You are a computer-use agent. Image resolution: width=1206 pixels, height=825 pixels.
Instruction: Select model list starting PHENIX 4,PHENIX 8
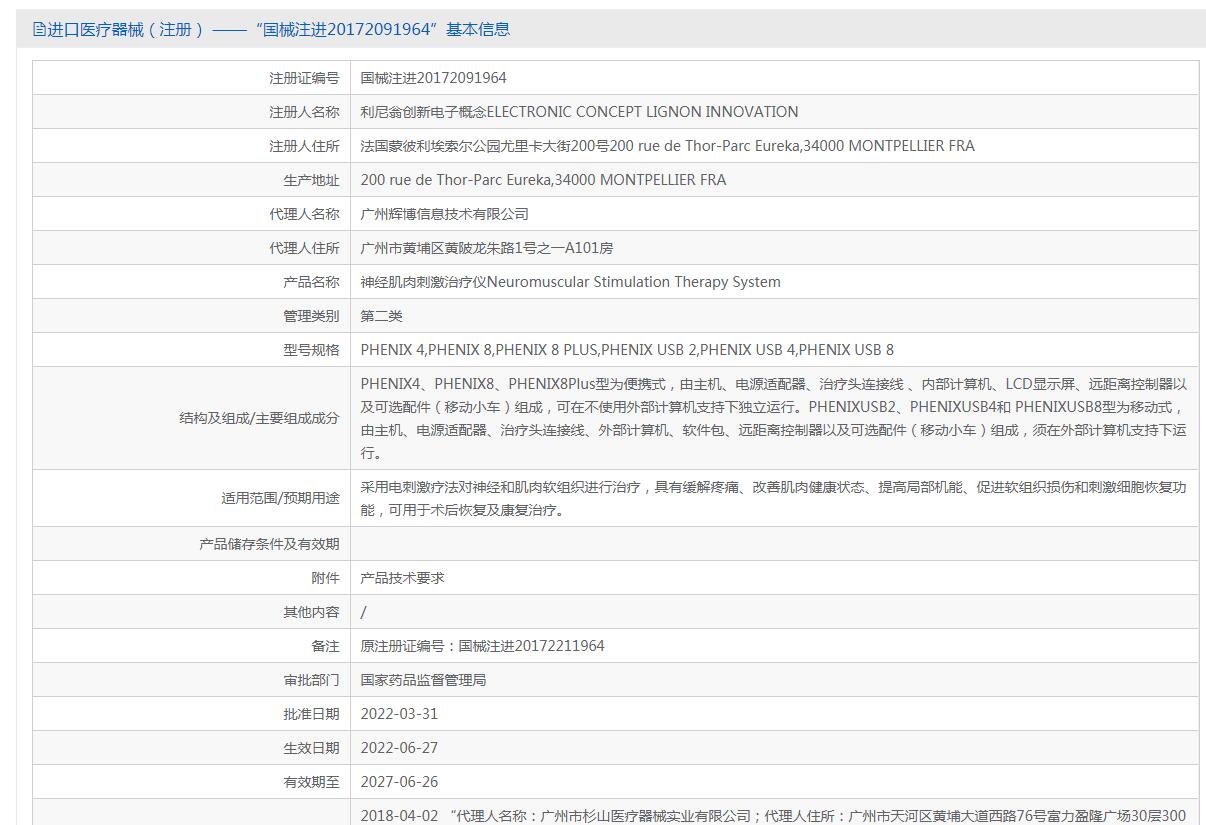point(628,350)
